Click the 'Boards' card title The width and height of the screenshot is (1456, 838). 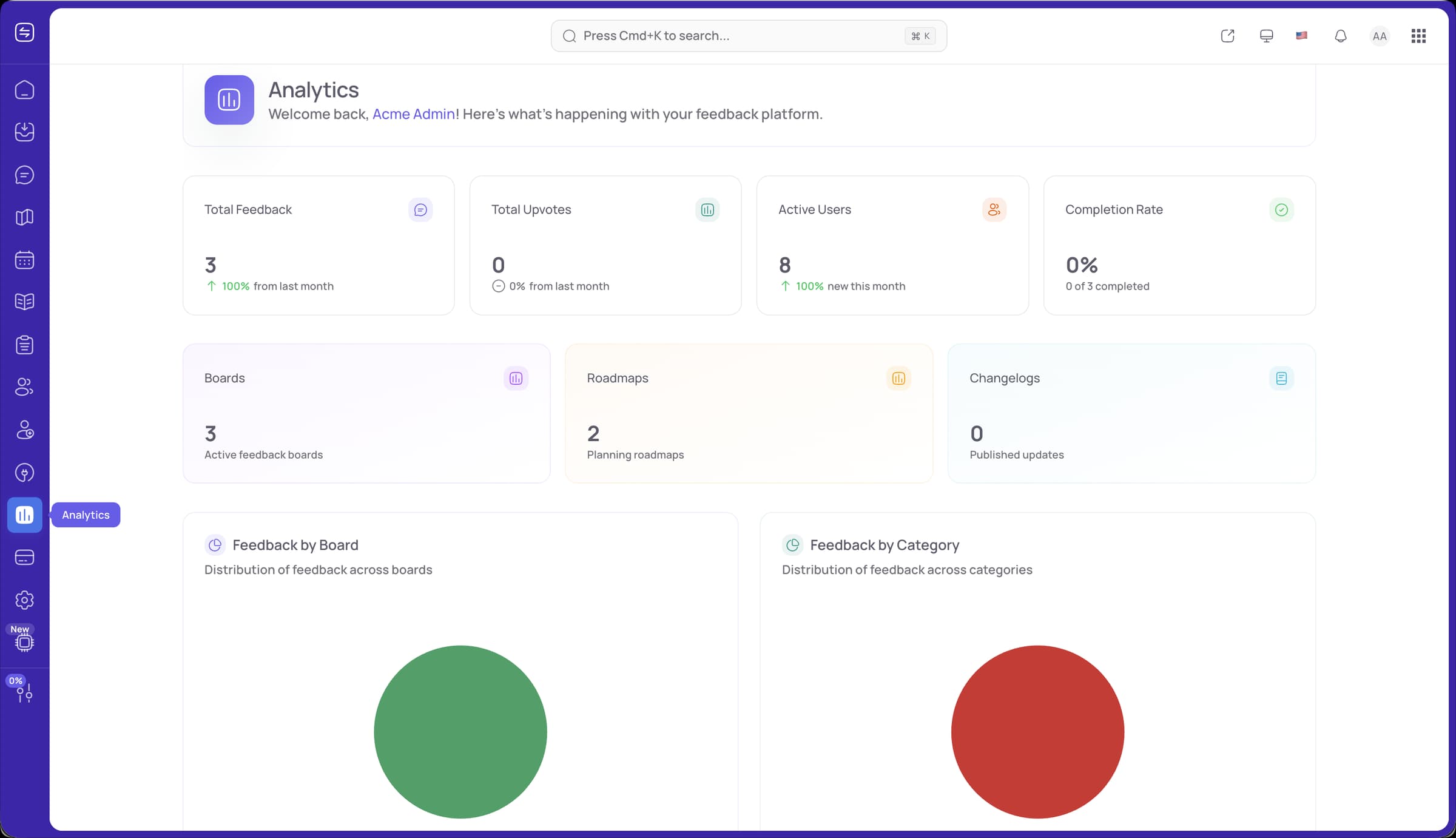(x=224, y=378)
